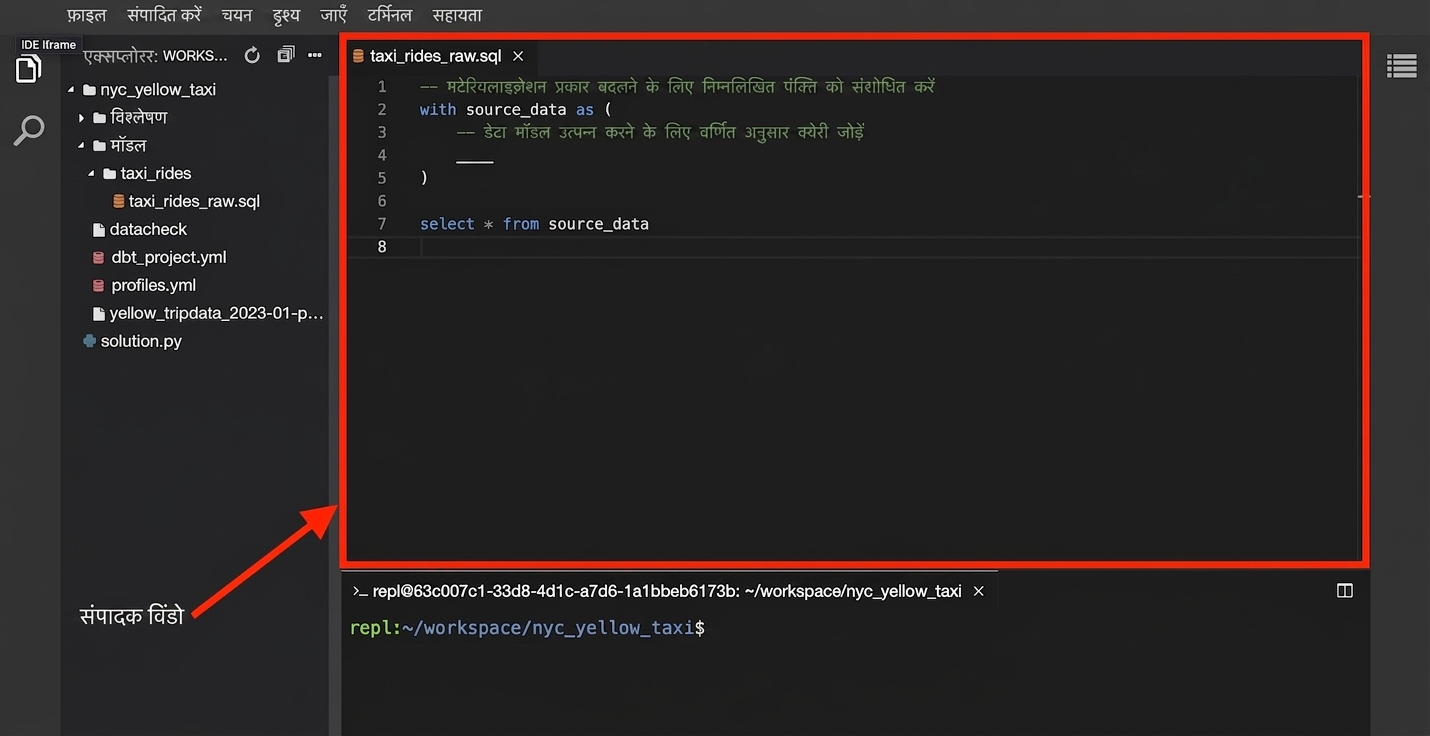This screenshot has height=736, width=1430.
Task: Click the Hindi comment on line 1
Action: point(677,86)
